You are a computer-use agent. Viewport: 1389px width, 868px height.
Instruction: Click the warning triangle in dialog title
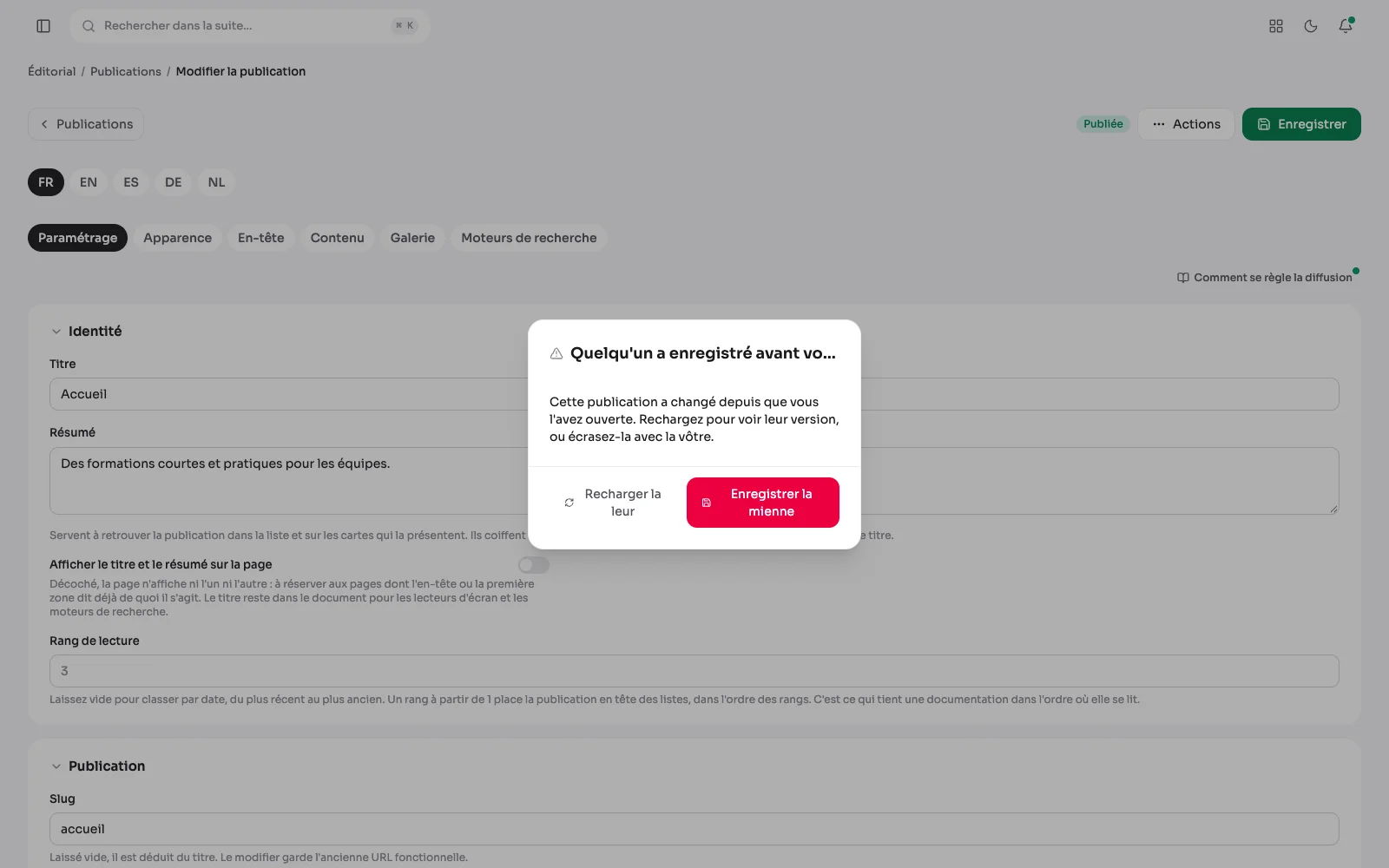coord(556,353)
